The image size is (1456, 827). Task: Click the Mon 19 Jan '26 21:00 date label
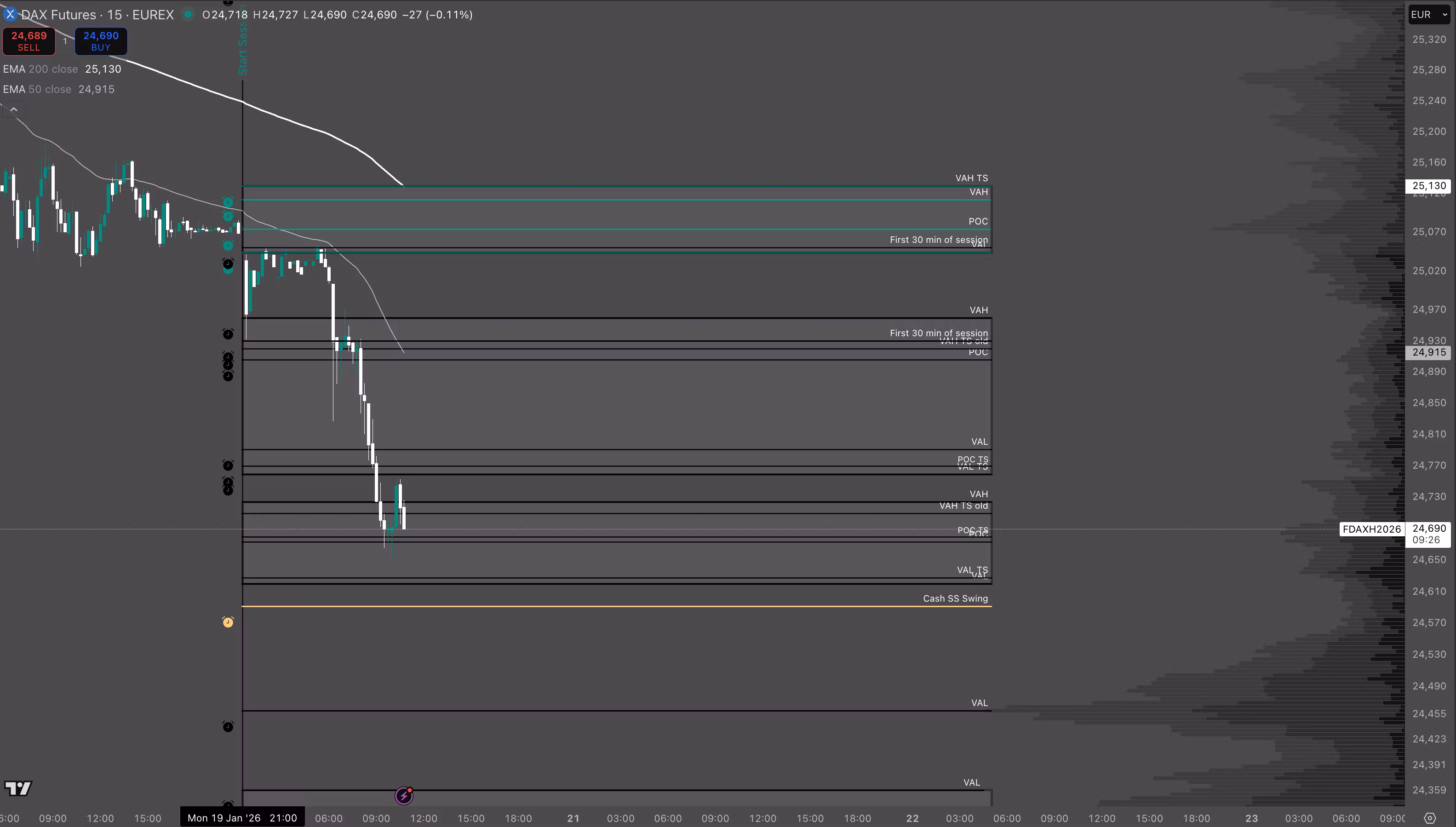242,818
